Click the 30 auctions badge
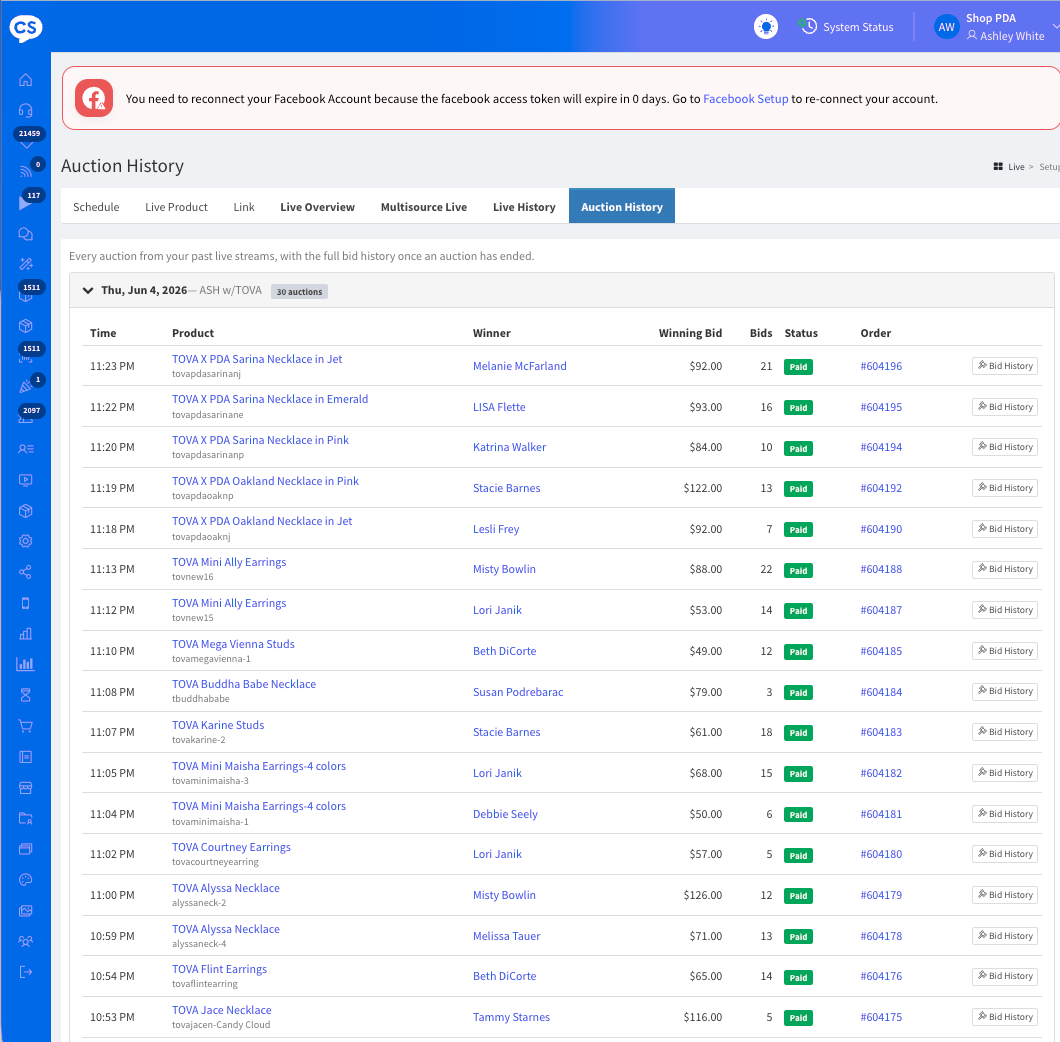This screenshot has width=1060, height=1042. (x=299, y=291)
